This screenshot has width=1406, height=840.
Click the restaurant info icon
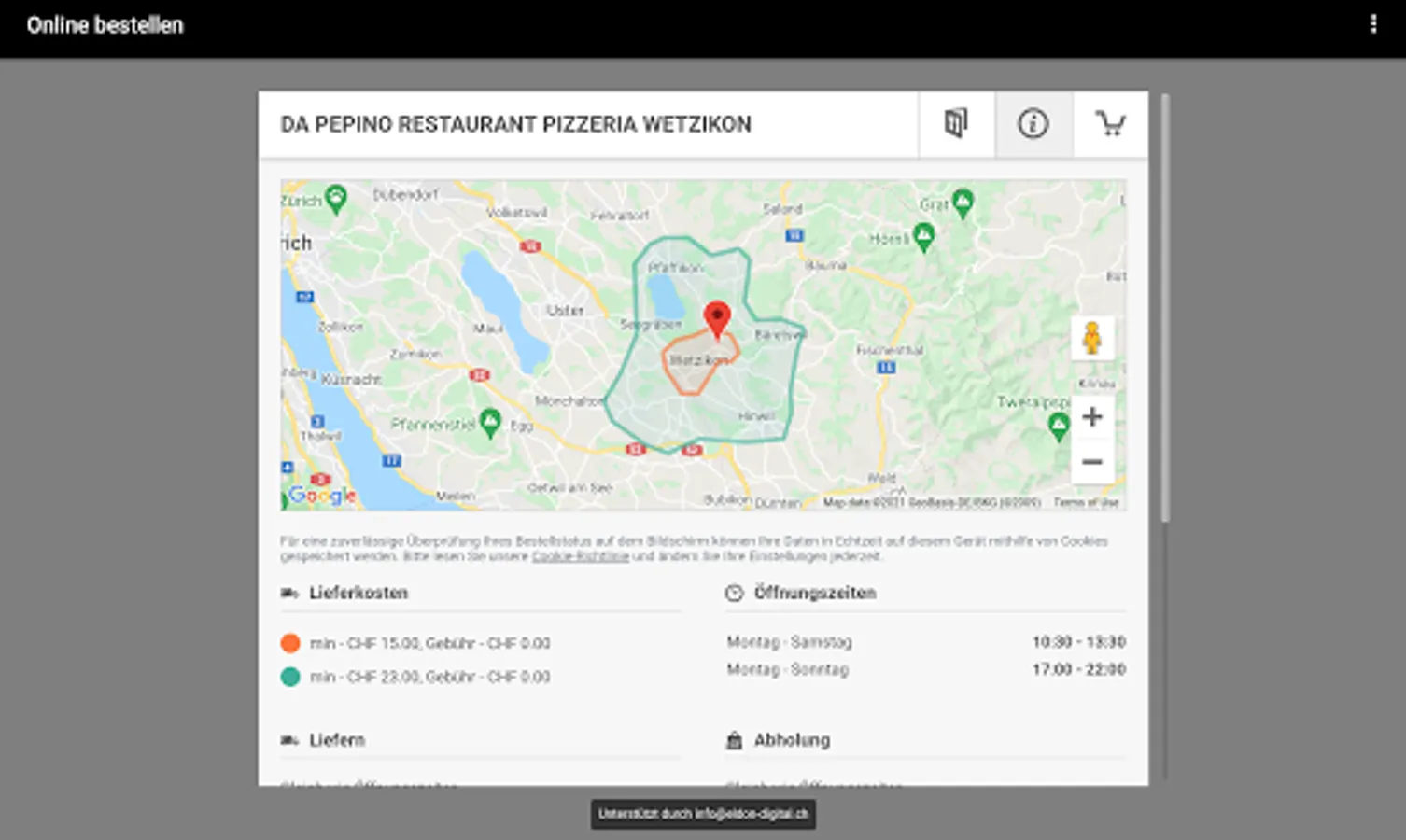pos(1033,123)
